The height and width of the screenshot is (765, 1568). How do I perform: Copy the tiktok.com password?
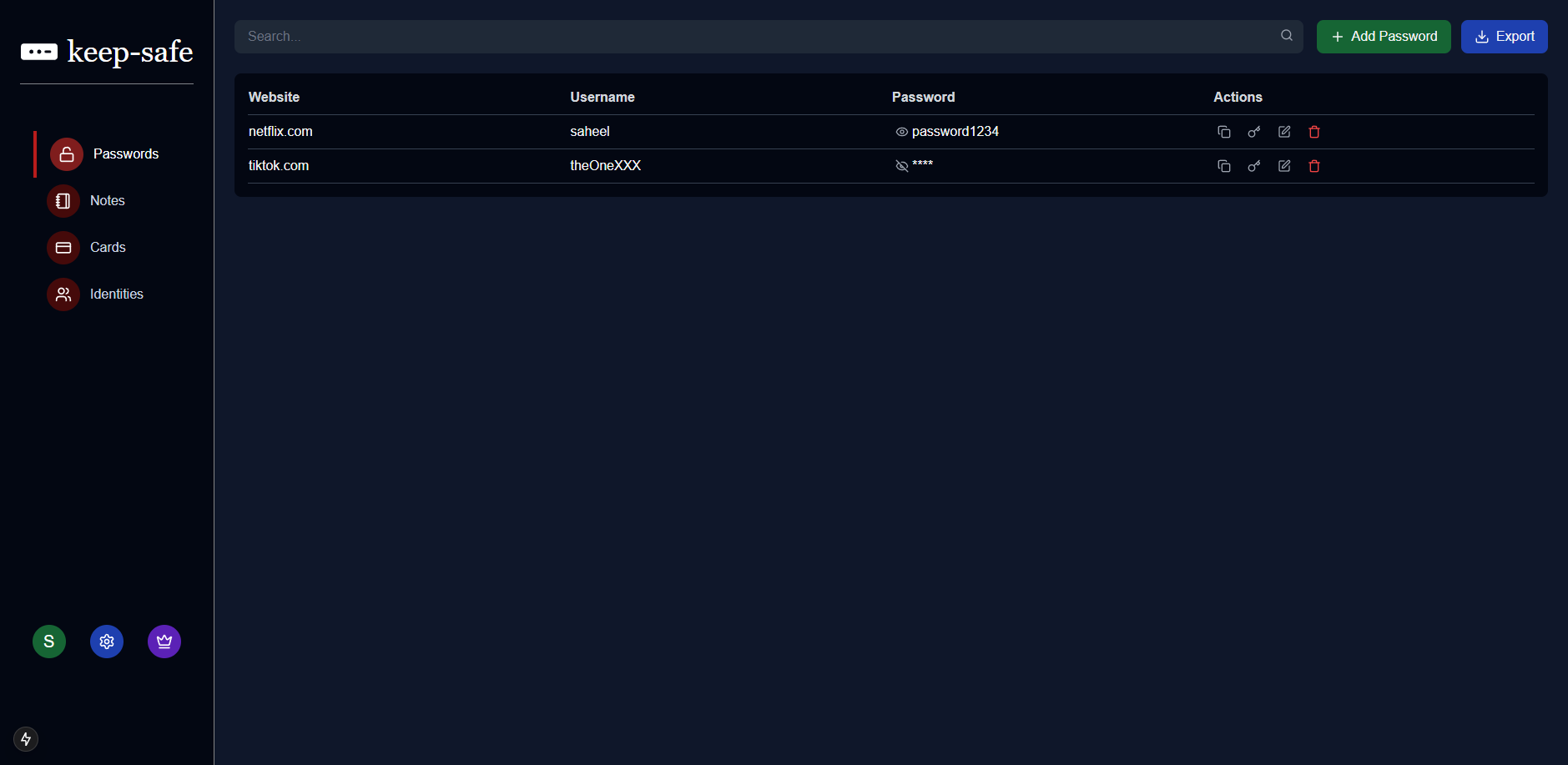tap(1223, 166)
